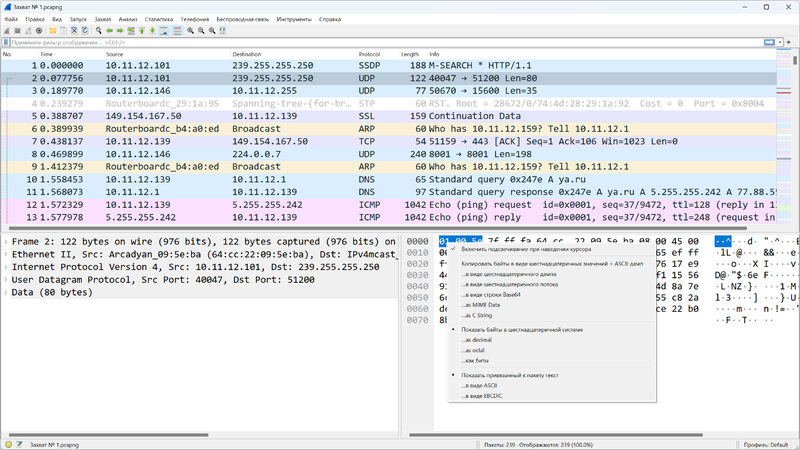Save the capture file from the toolbar
Viewport: 800px width, 450px height.
pyautogui.click(x=63, y=31)
